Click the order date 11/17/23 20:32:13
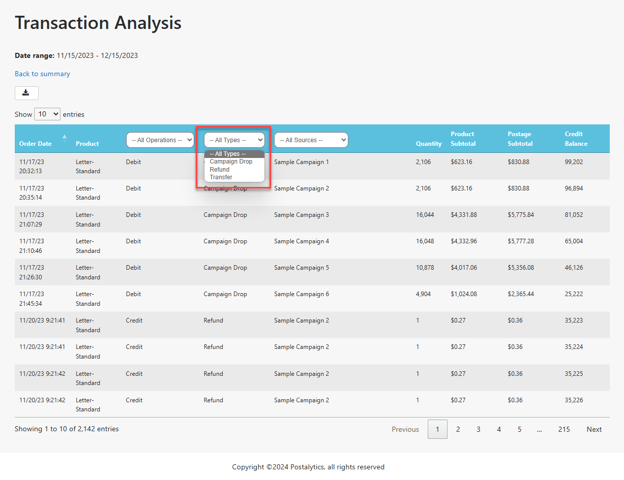This screenshot has height=480, width=624. coord(31,166)
